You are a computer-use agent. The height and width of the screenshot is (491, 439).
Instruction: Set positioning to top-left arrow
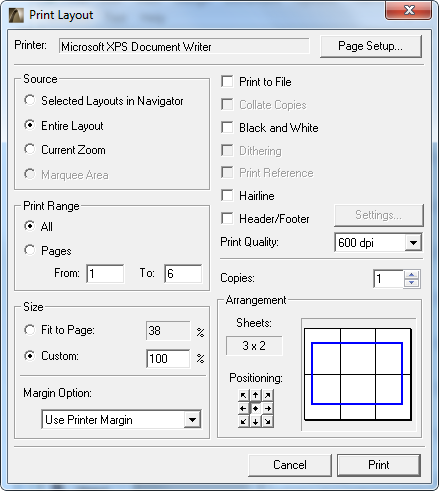pos(244,395)
